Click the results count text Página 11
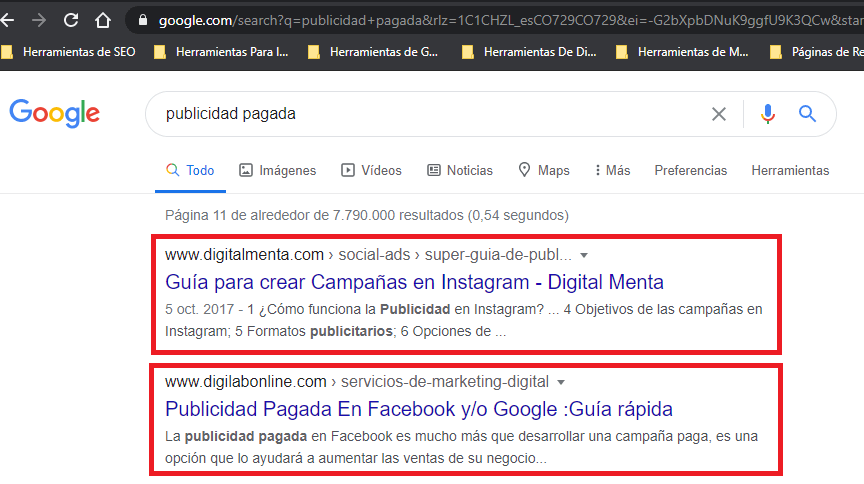 [x=367, y=215]
